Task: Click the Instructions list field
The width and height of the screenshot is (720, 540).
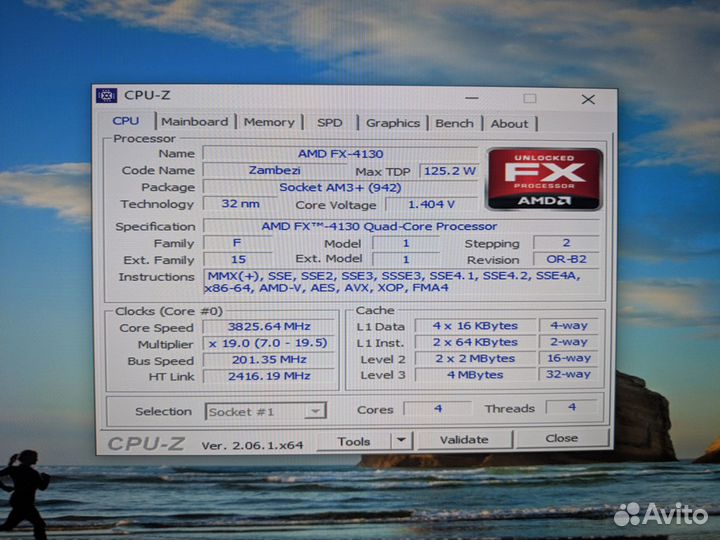Action: point(401,281)
